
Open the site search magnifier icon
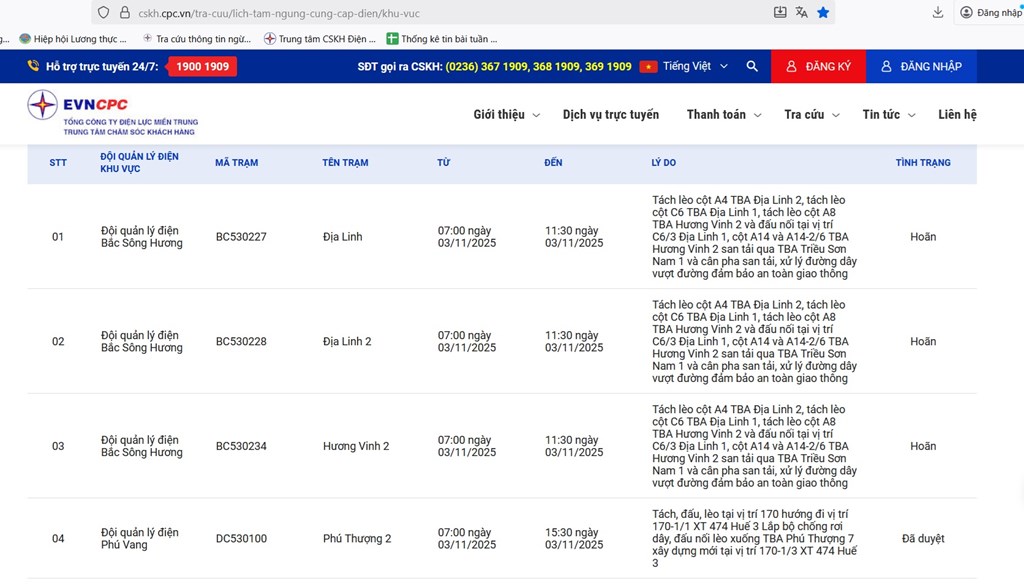(x=752, y=66)
